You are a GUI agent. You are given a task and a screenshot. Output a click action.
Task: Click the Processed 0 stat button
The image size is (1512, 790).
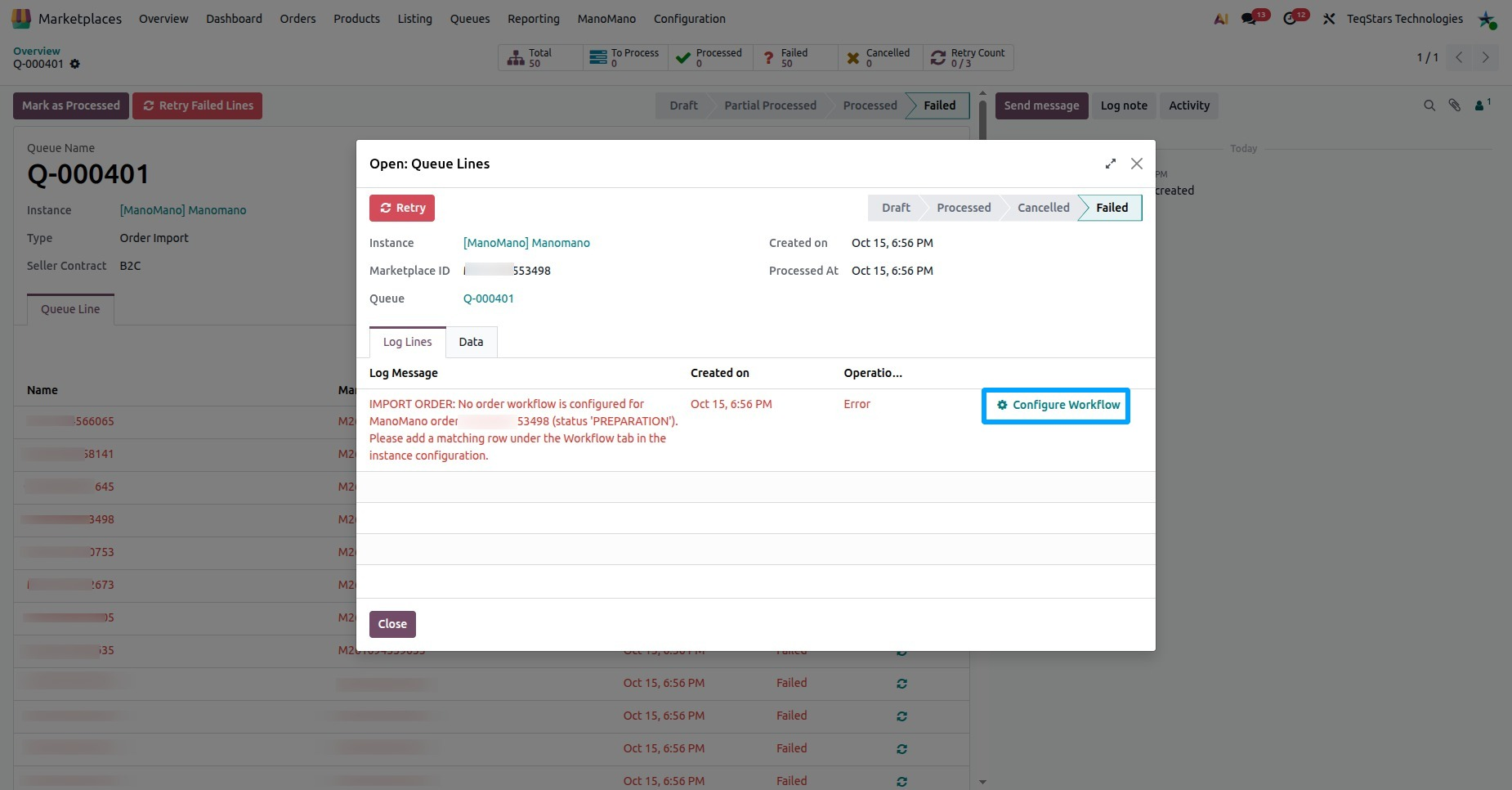coord(710,57)
